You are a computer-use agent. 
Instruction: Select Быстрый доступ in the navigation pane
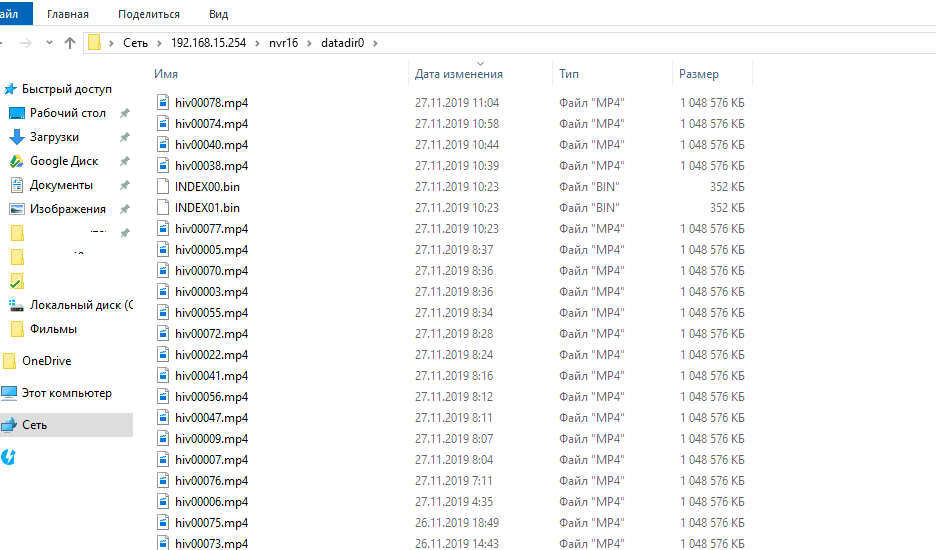(67, 89)
